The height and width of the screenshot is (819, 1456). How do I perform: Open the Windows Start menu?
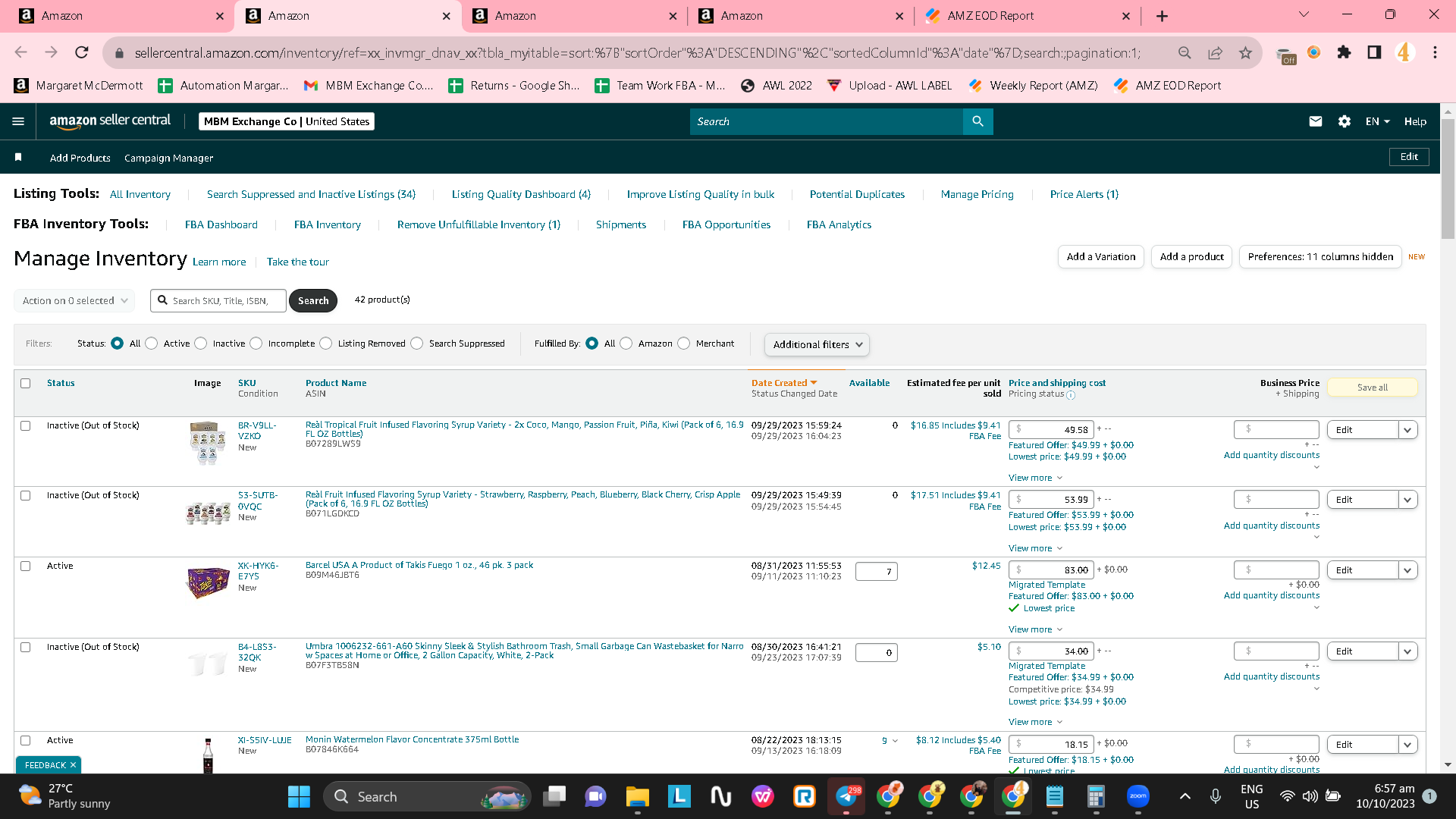point(299,796)
